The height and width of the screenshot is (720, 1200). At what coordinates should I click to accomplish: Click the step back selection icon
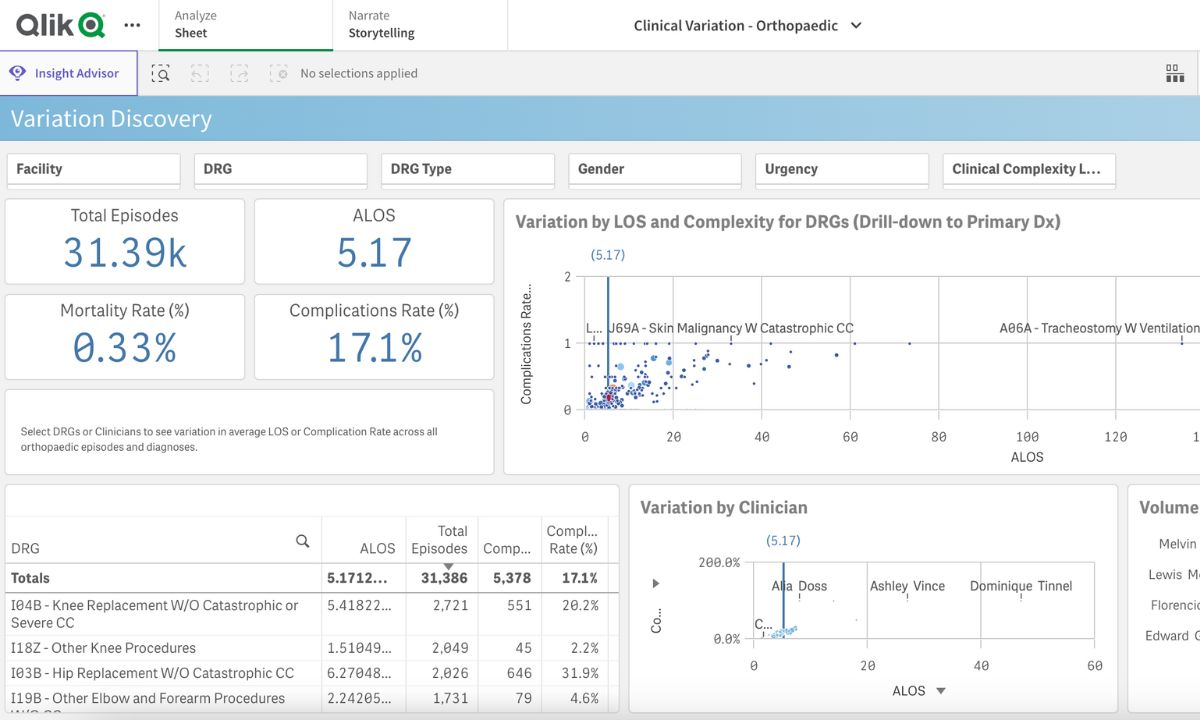(x=200, y=73)
